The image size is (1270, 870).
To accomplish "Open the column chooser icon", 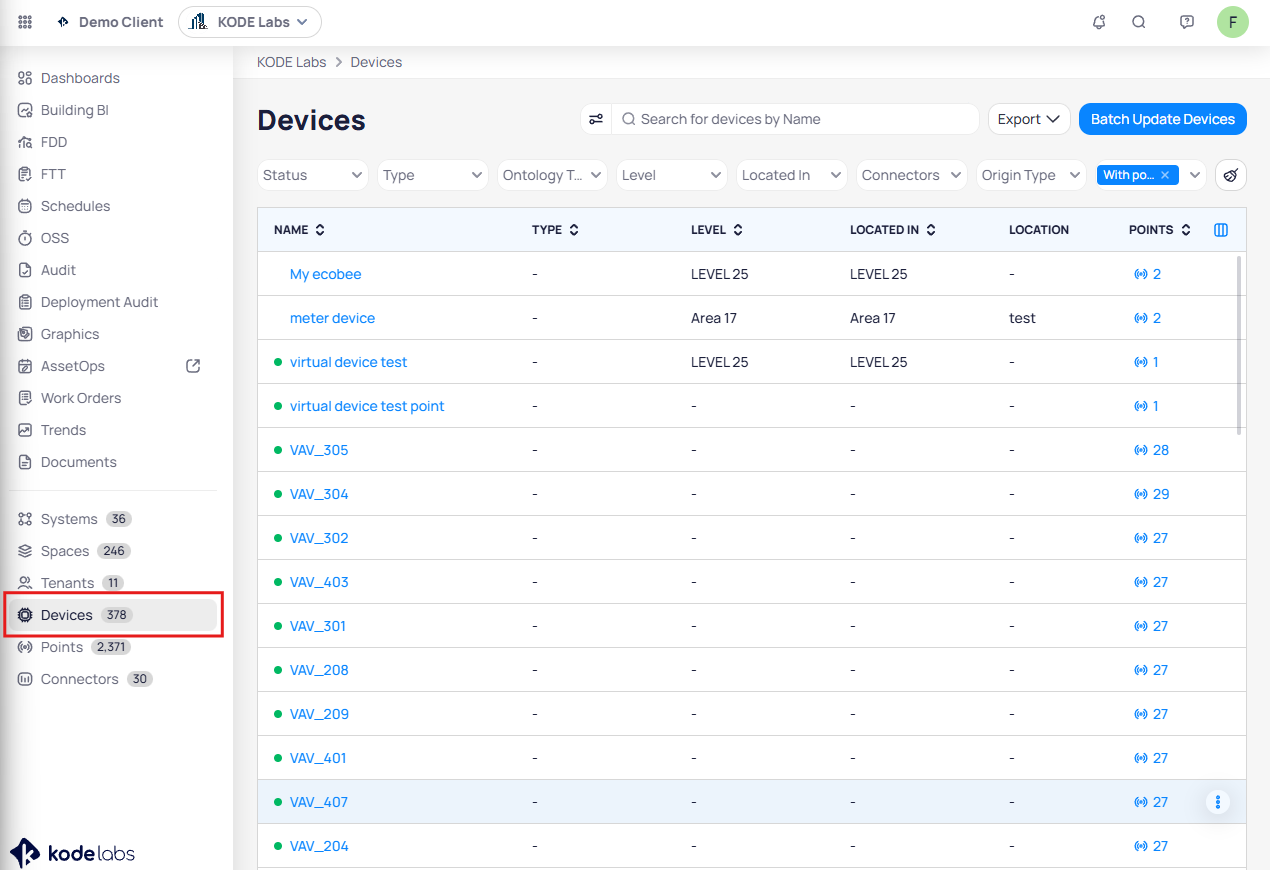I will (x=1220, y=230).
